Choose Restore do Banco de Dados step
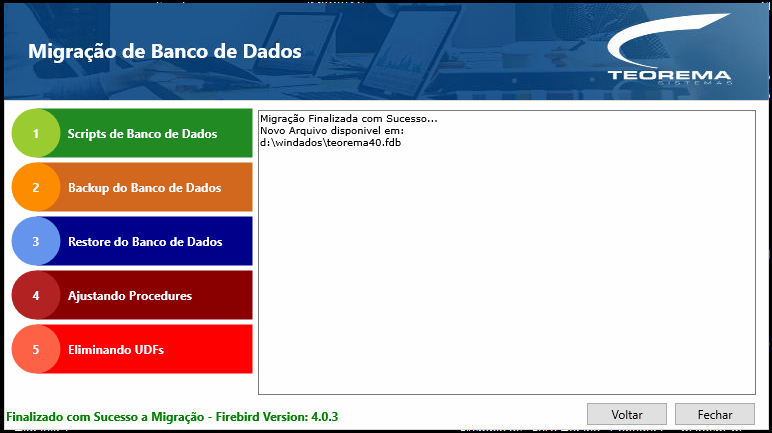The image size is (772, 433). pos(145,242)
